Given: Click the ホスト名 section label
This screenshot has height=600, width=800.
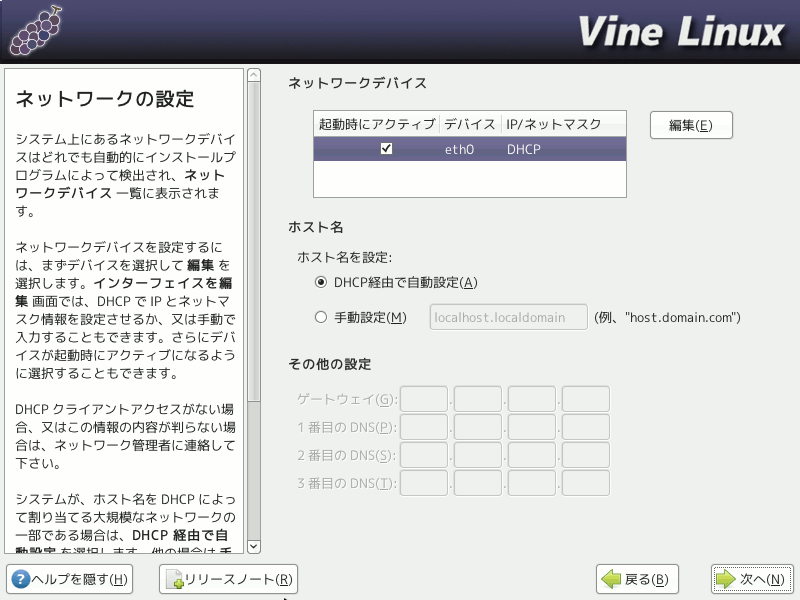Looking at the screenshot, I should (x=315, y=227).
